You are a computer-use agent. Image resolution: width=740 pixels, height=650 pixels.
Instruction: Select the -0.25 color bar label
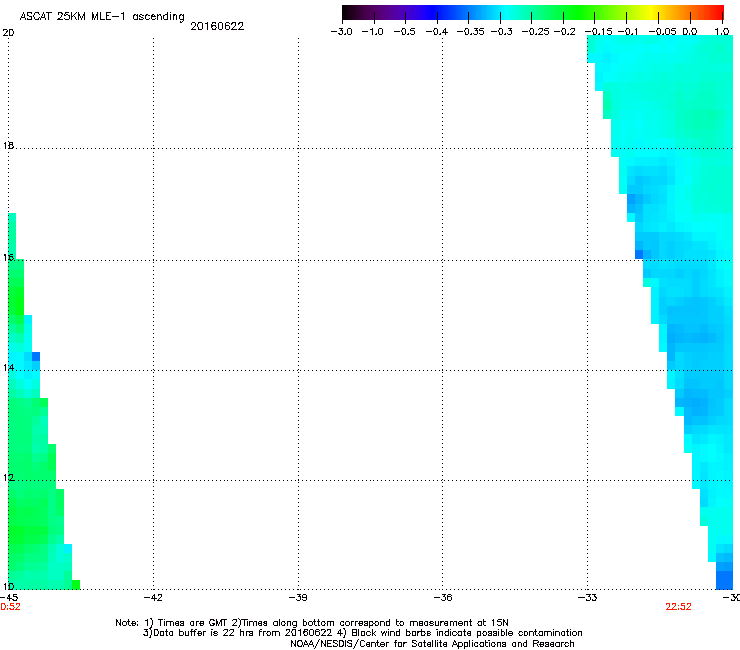535,32
